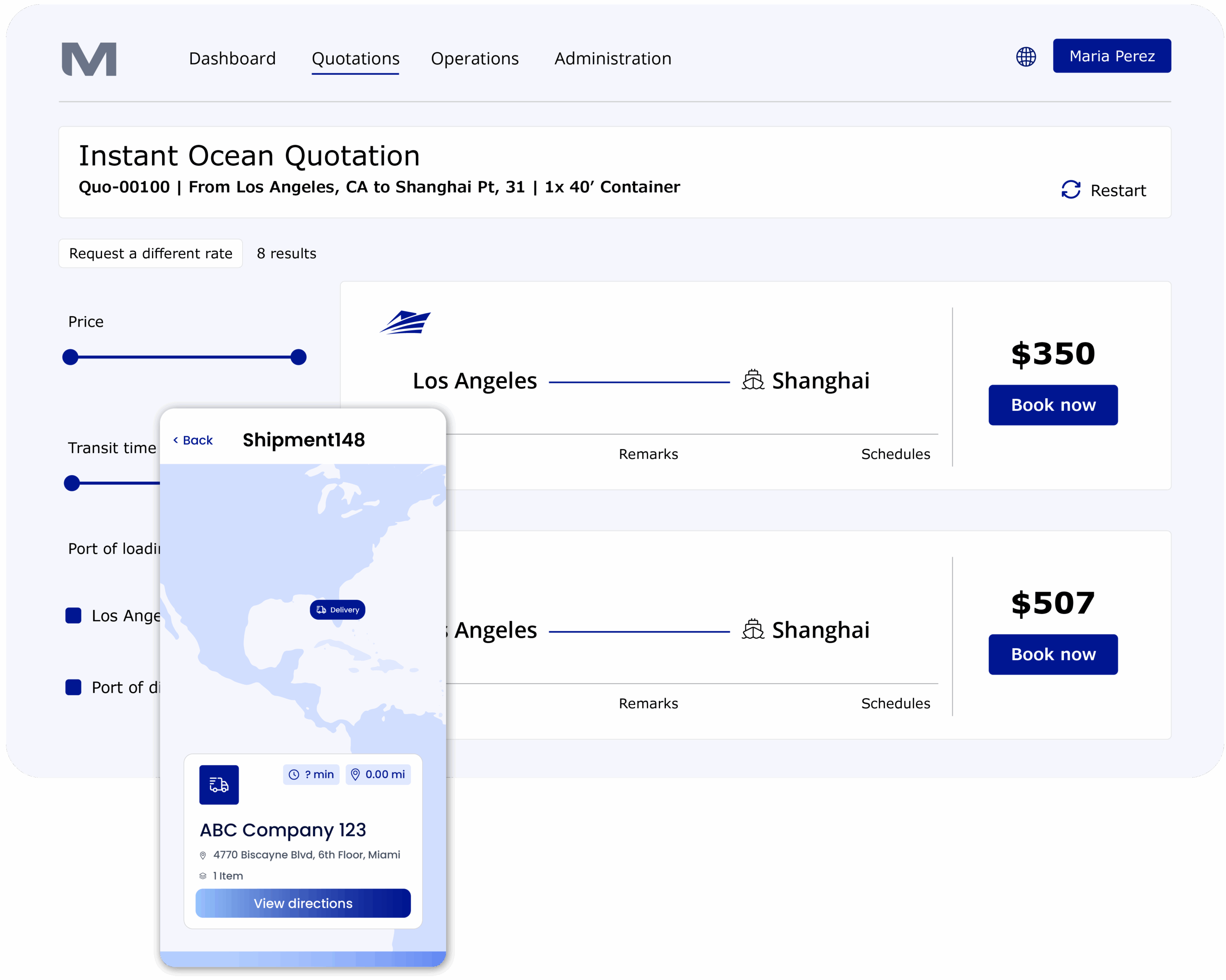Click the M company logo

[89, 59]
